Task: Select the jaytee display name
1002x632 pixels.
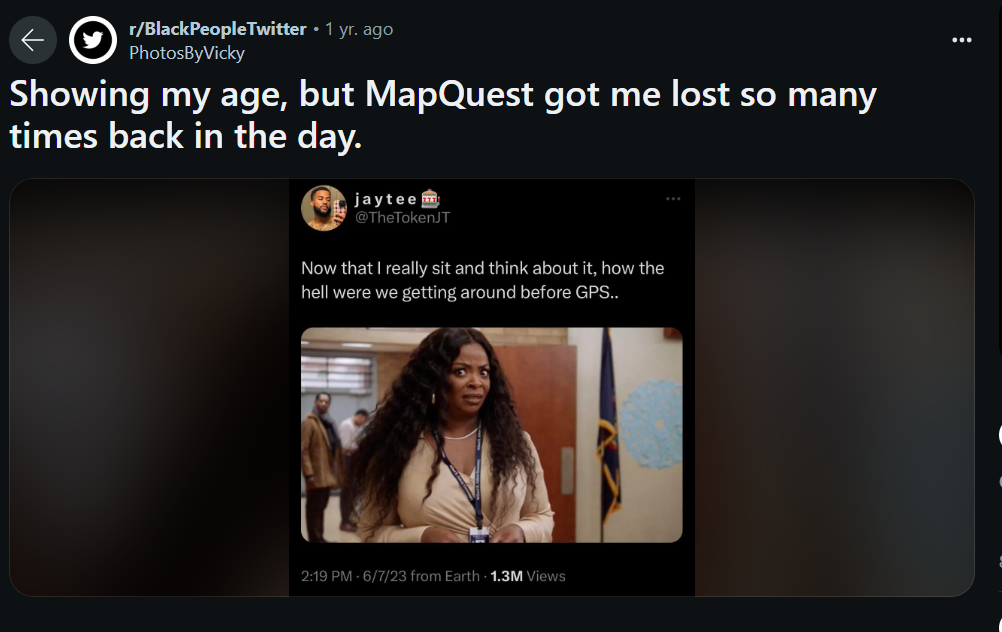Action: coord(386,199)
